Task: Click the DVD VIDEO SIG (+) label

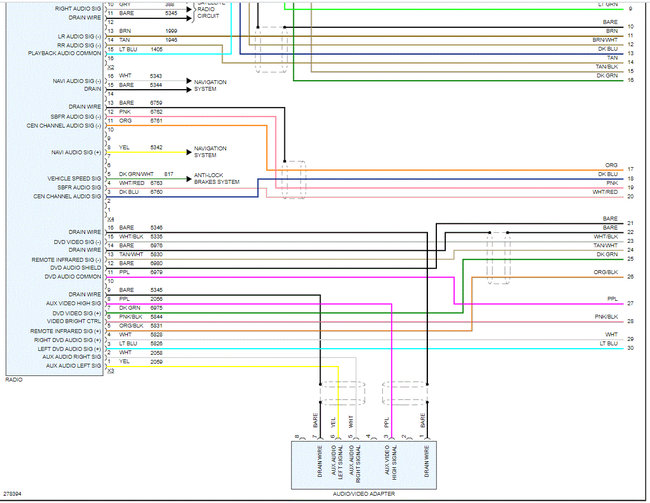Action: 77,313
